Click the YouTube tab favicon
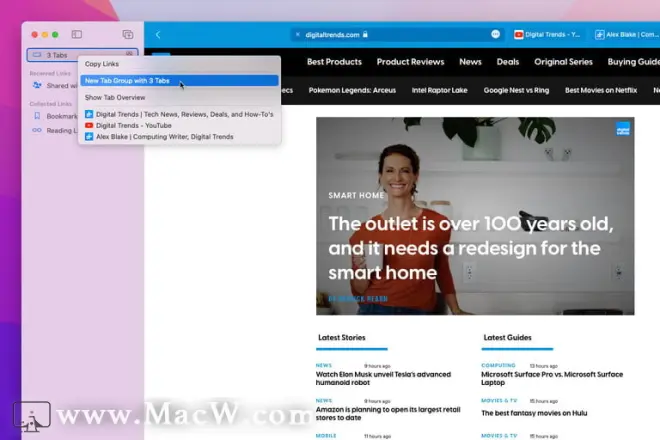 coord(519,35)
